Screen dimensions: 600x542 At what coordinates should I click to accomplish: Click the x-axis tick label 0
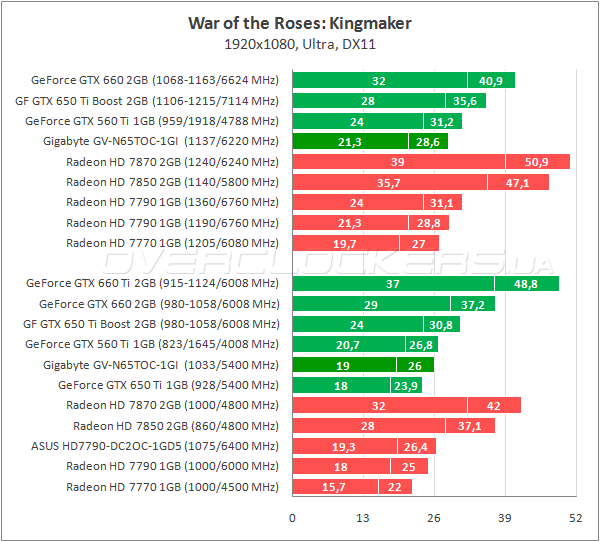pos(292,518)
